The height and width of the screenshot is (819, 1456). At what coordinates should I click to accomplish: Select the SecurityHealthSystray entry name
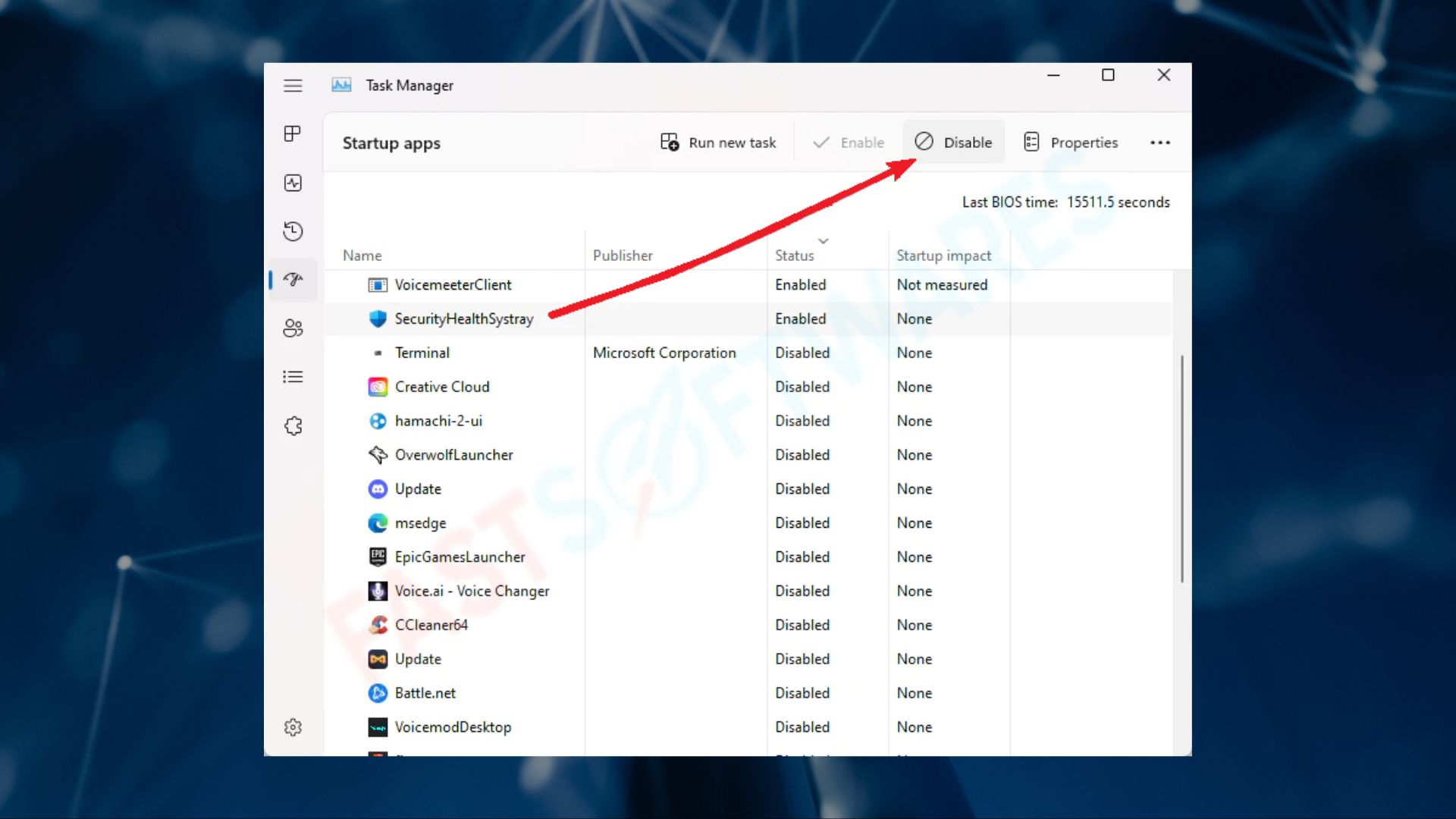coord(464,319)
